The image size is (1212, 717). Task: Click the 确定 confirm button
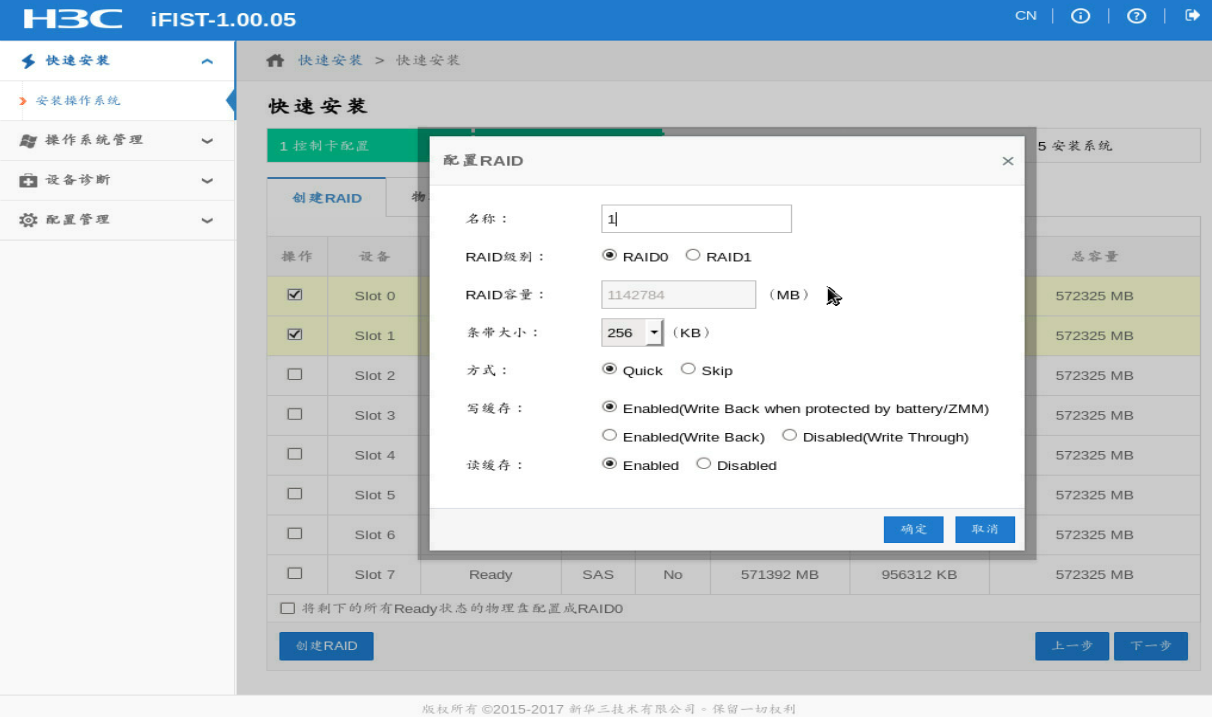tap(913, 529)
